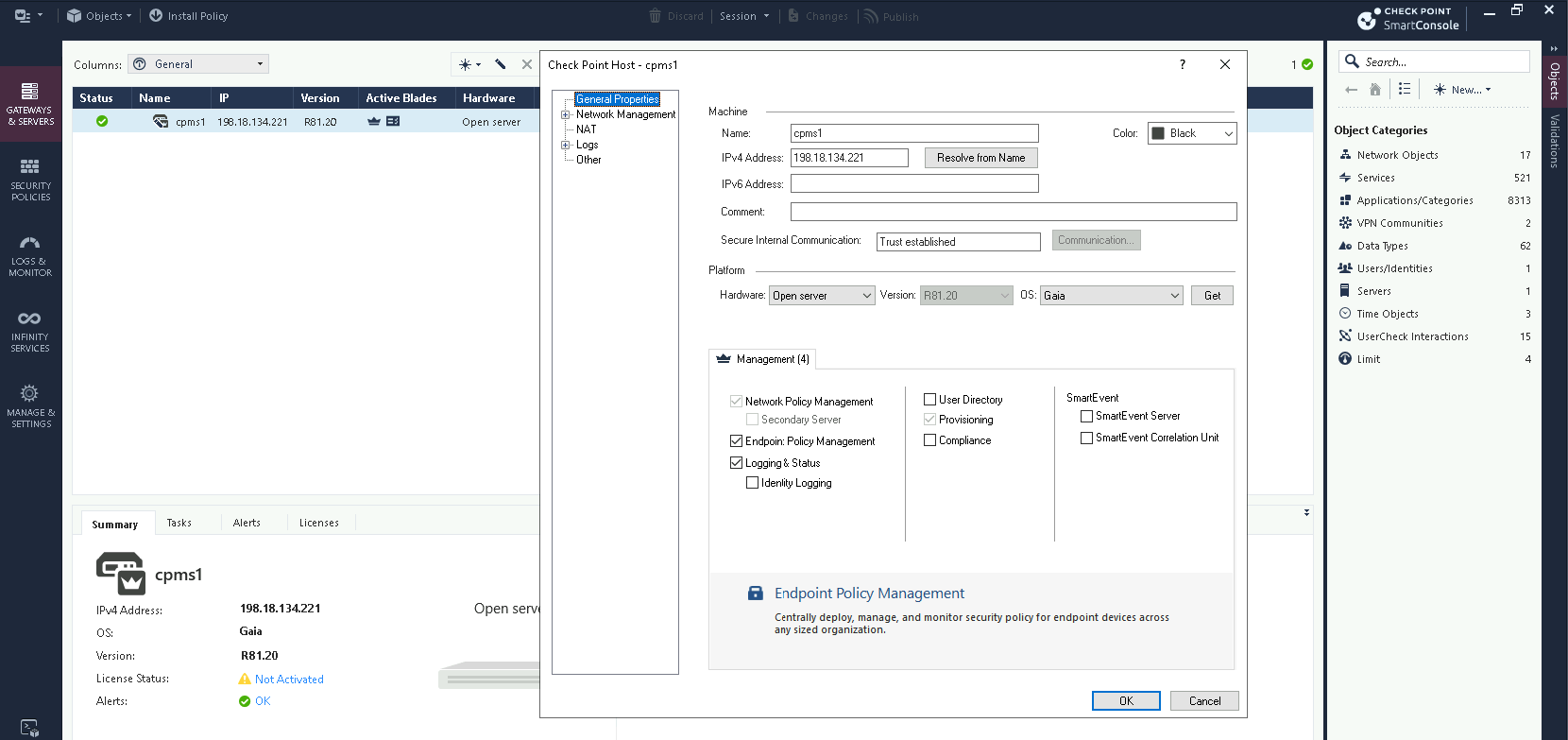Click the Resolve from Name button

click(980, 158)
